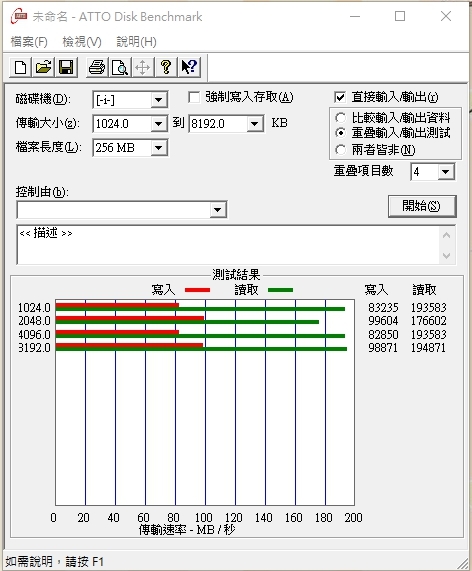Viewport: 472px width, 571px height.
Task: Click the red write bar for 2048.0
Action: [130, 318]
